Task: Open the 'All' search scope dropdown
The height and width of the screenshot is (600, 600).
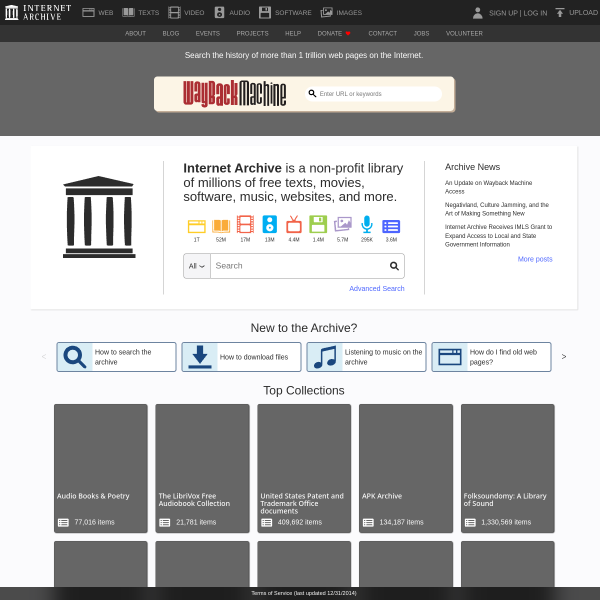Action: coord(197,266)
